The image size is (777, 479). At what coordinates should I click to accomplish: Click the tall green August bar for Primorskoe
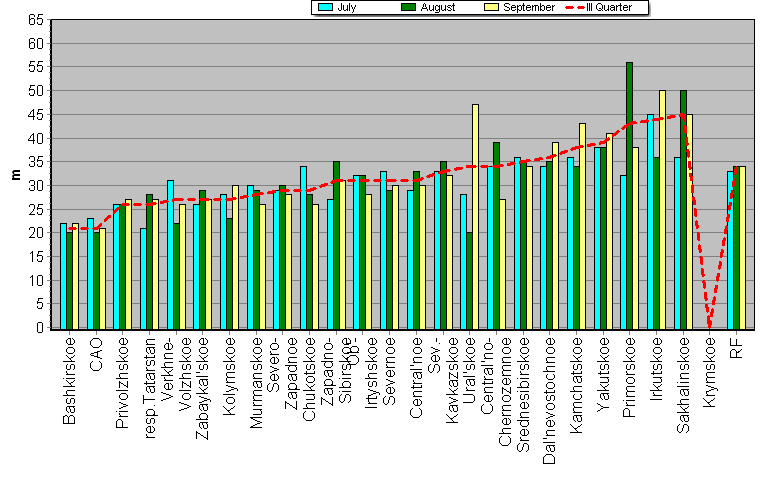pyautogui.click(x=629, y=196)
